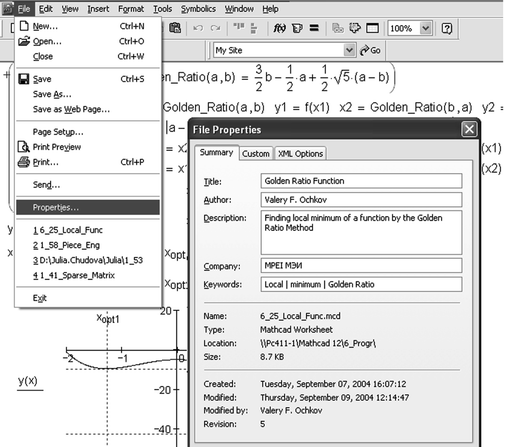Click the Author input field
The height and width of the screenshot is (447, 505).
[361, 200]
